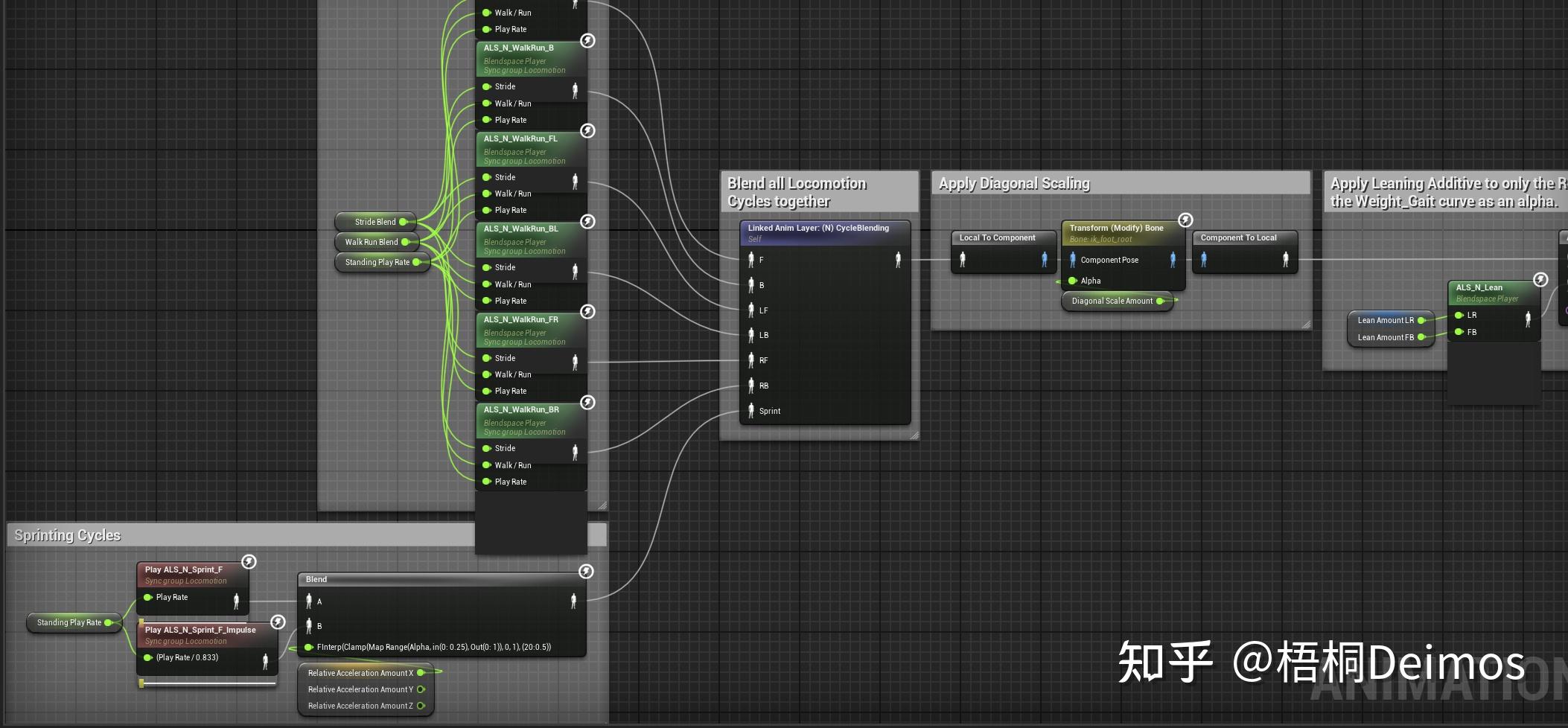Click the Component Pose pin on Transform (Modify) Bone
The height and width of the screenshot is (728, 1568).
[x=1072, y=260]
